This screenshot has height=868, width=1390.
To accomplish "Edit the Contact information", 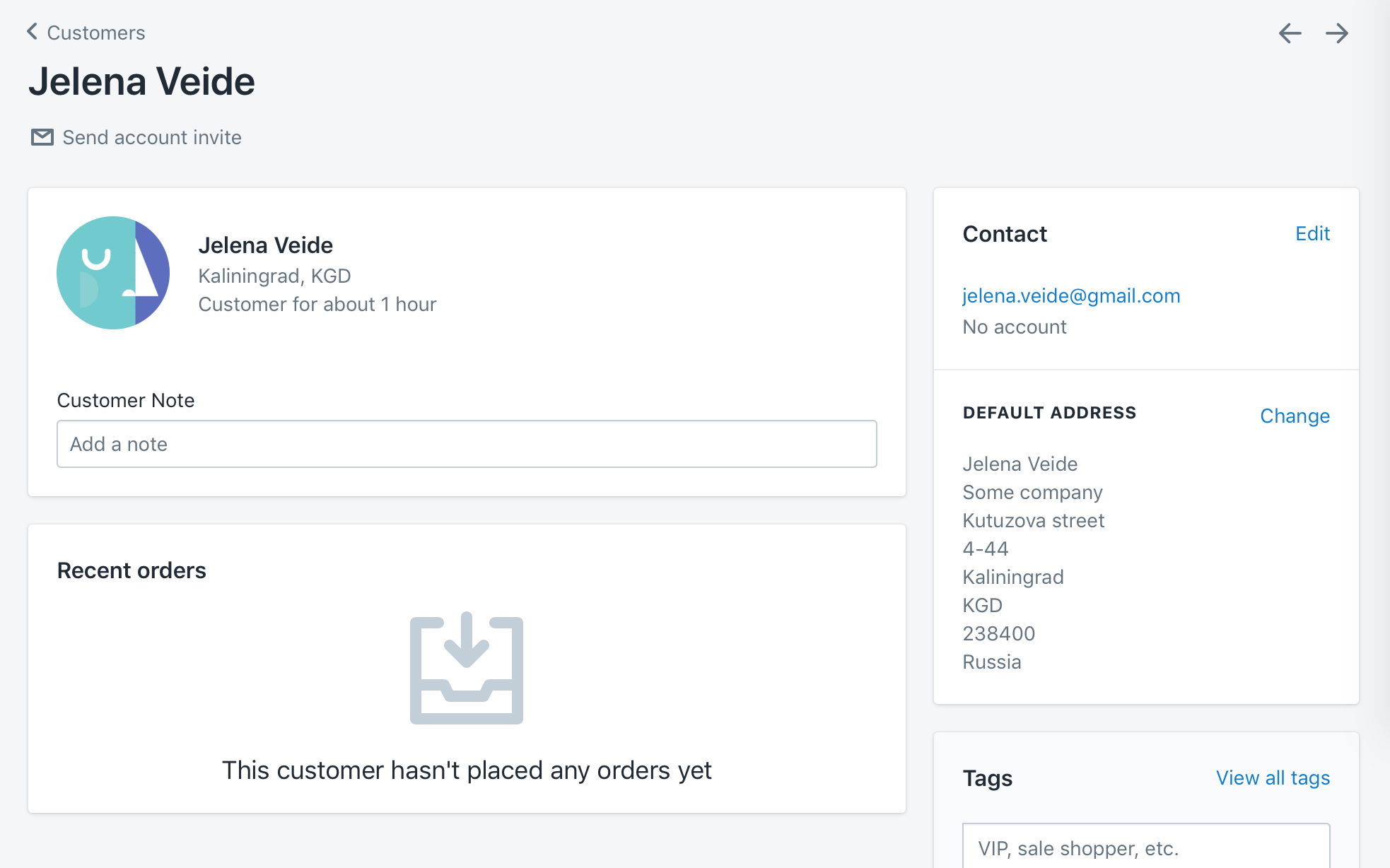I will 1312,234.
